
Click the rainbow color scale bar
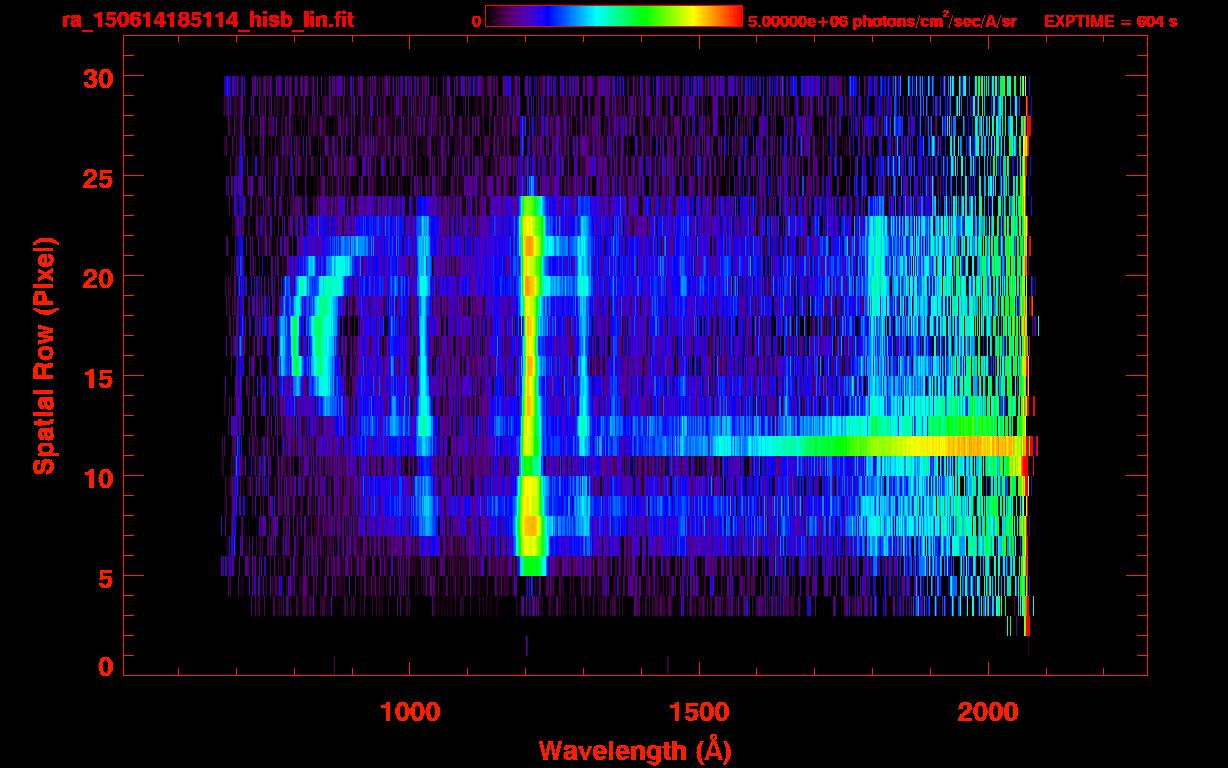click(x=613, y=16)
